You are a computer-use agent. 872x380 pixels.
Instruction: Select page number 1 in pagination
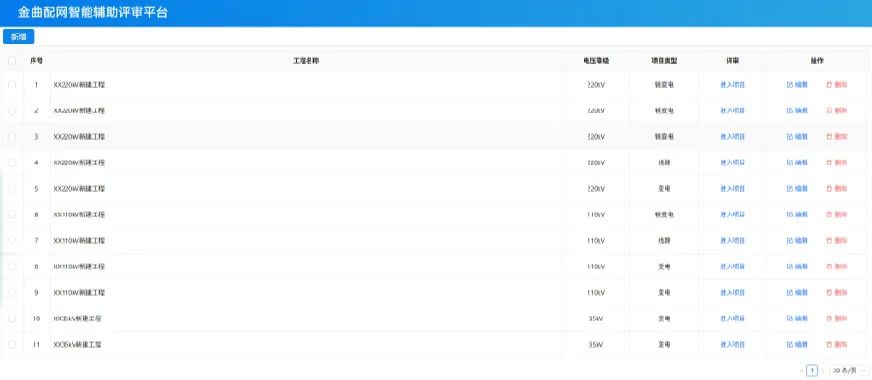pyautogui.click(x=812, y=370)
